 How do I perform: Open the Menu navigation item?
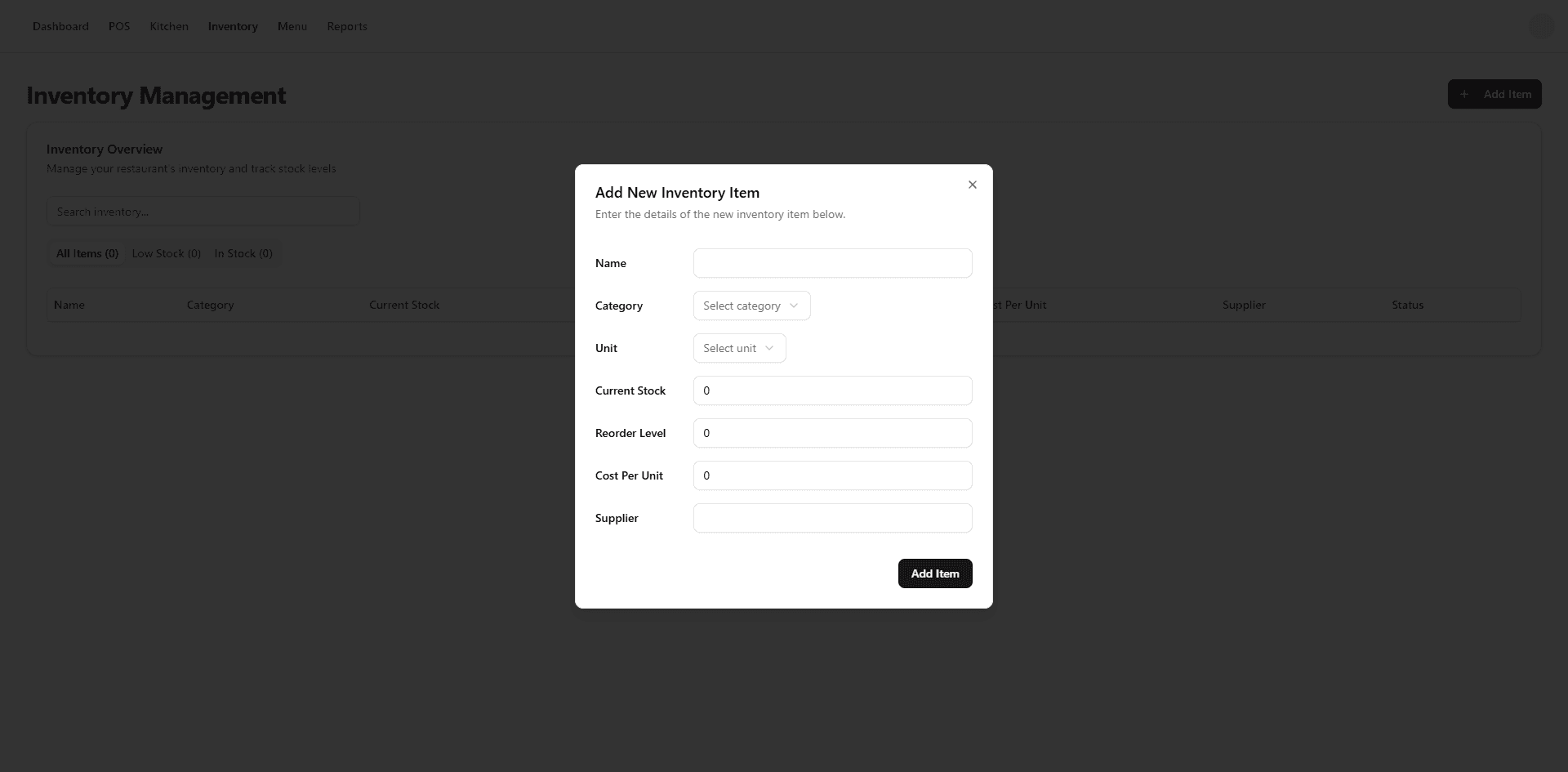(292, 26)
